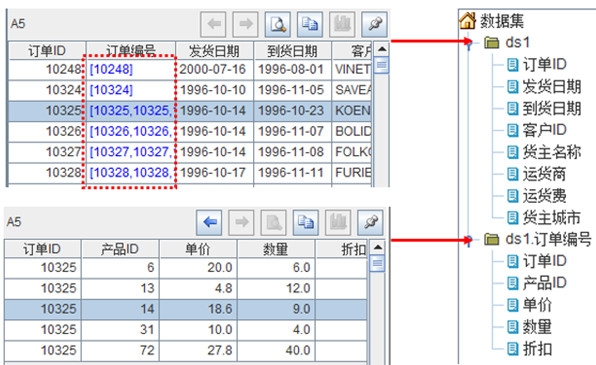
Task: Collapse the ds1 tree node
Action: pos(469,43)
